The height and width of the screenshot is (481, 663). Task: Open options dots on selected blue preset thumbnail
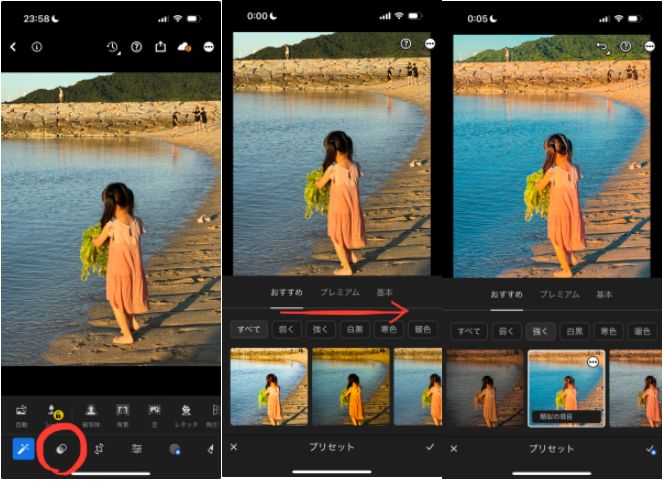coord(593,362)
